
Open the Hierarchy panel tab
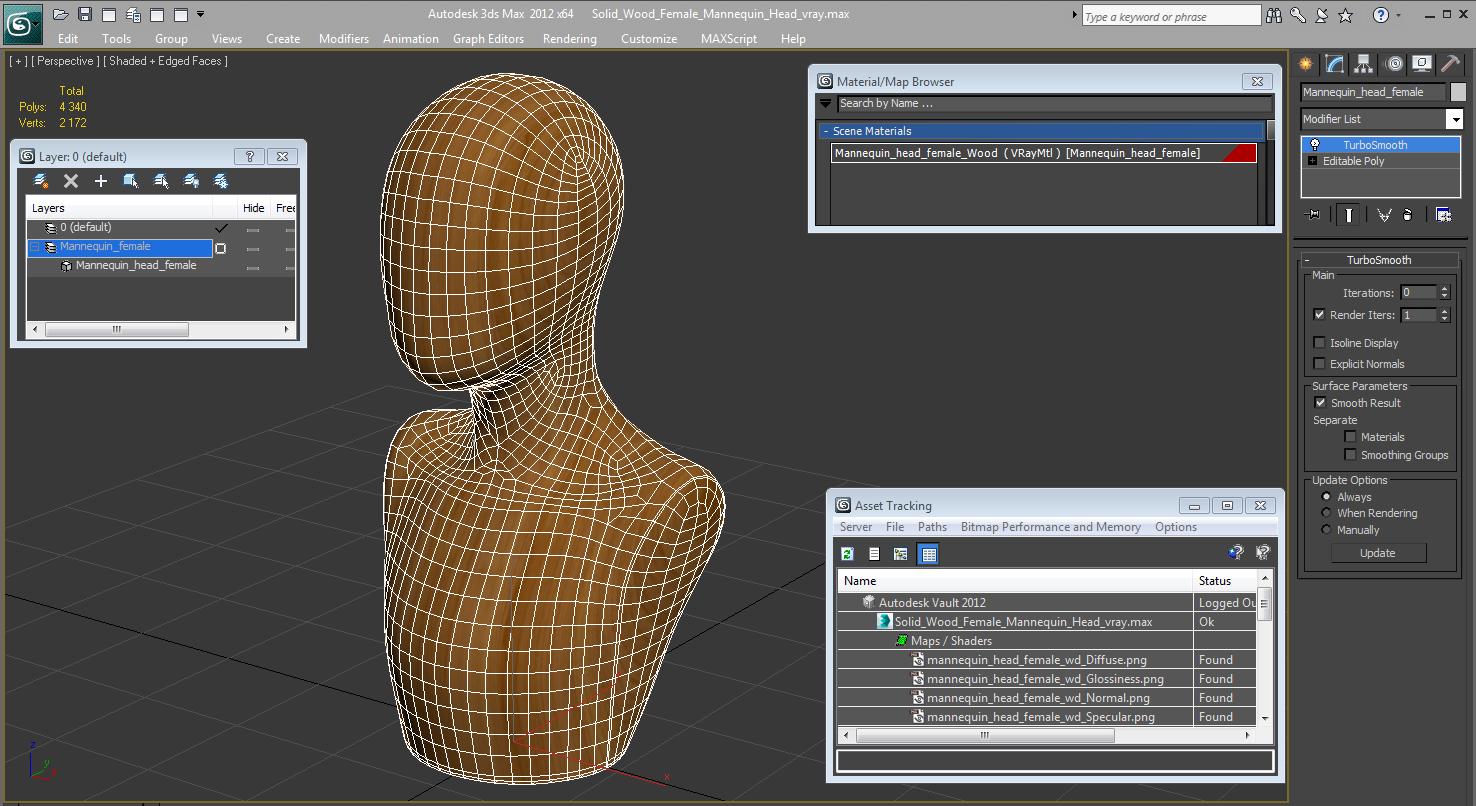(x=1364, y=64)
